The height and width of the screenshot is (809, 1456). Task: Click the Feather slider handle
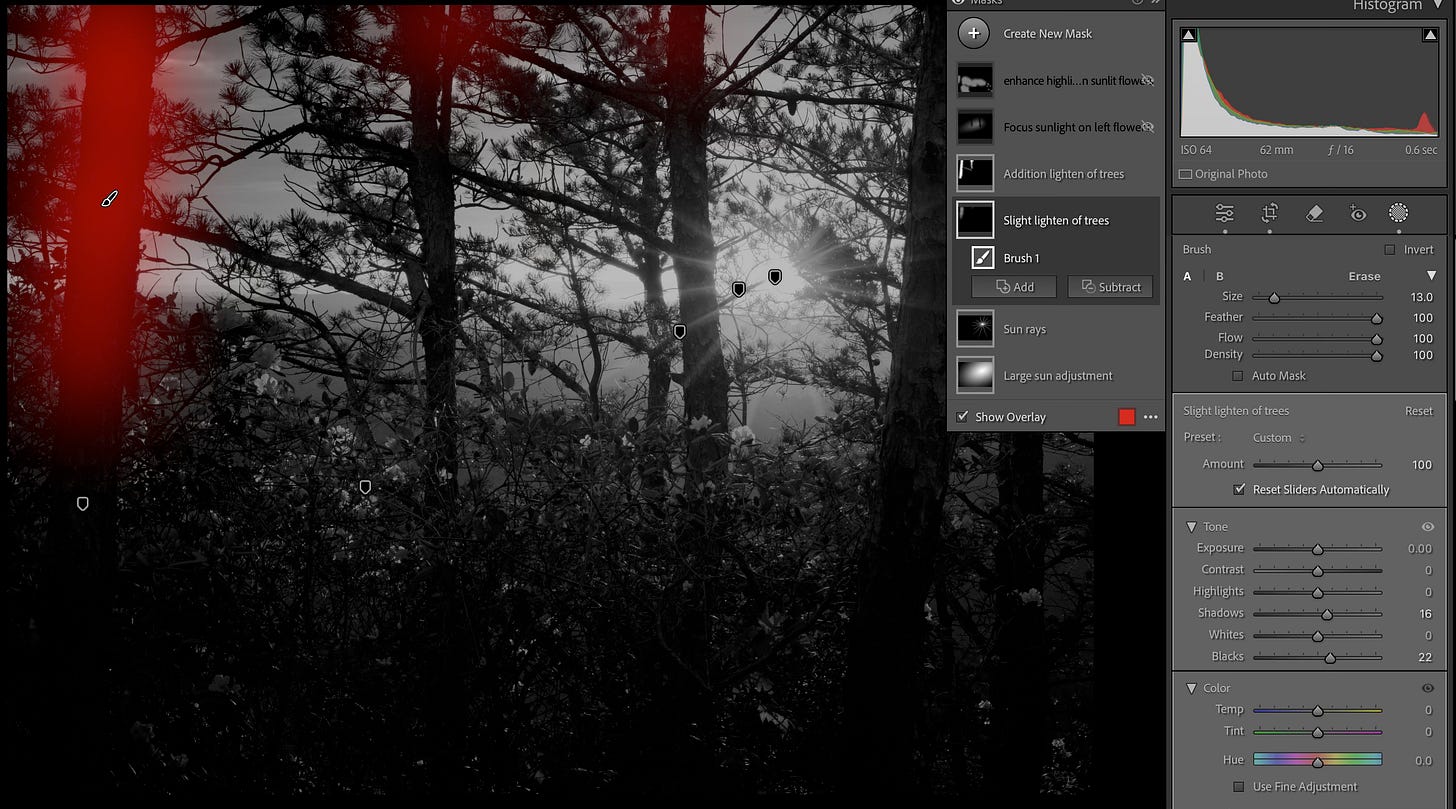[1377, 318]
